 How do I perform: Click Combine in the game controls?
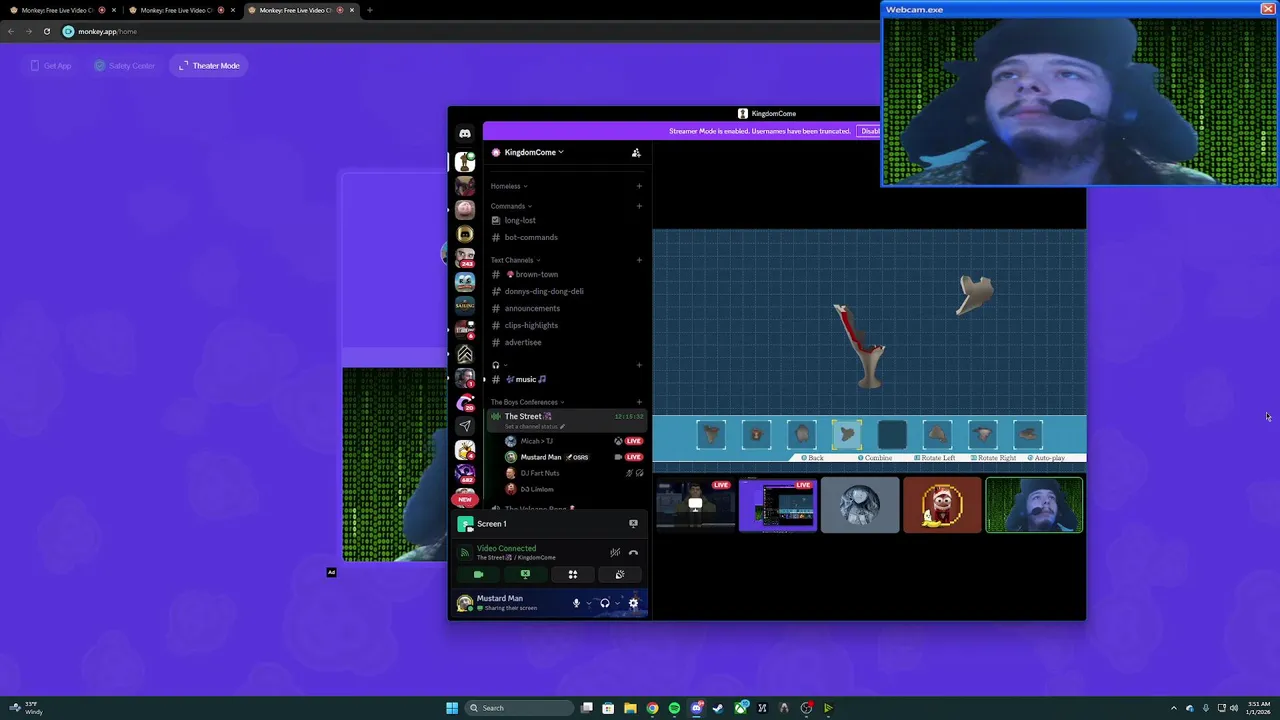click(x=875, y=458)
